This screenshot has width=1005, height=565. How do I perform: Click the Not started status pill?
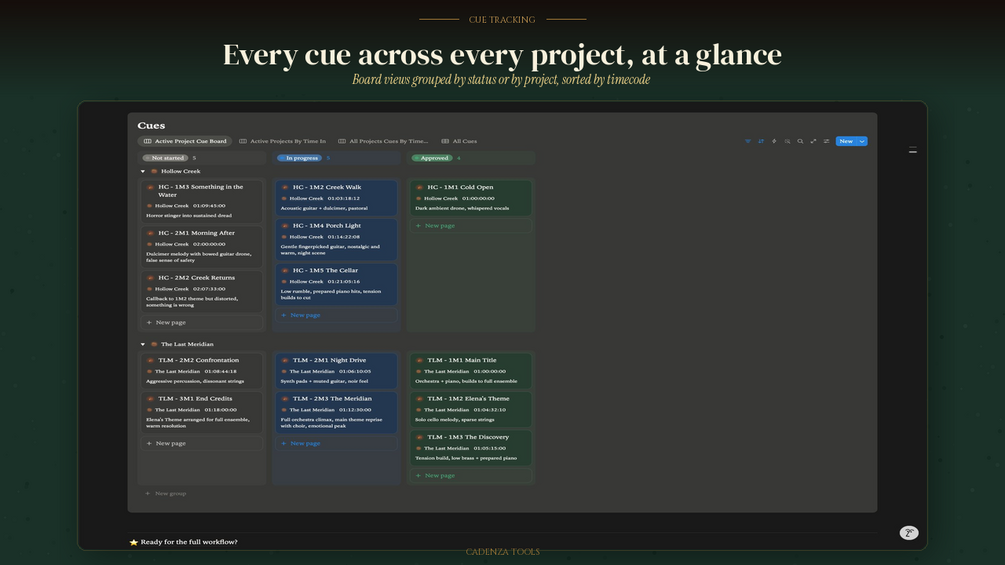pos(165,158)
